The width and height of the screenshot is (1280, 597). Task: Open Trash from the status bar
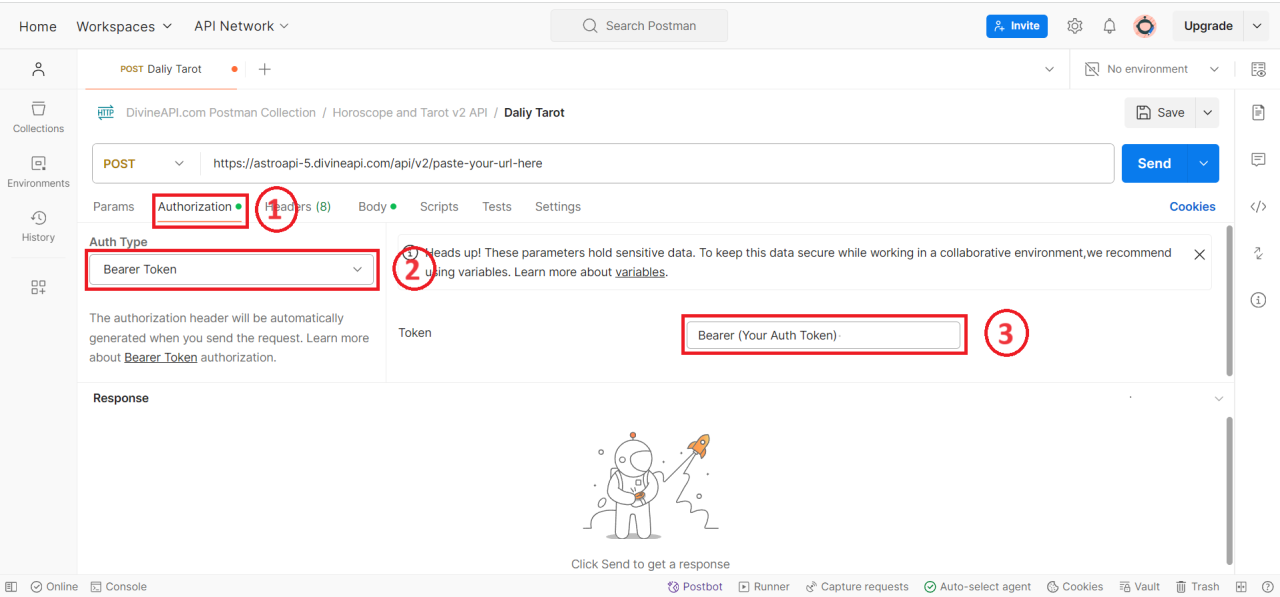[x=1197, y=587]
